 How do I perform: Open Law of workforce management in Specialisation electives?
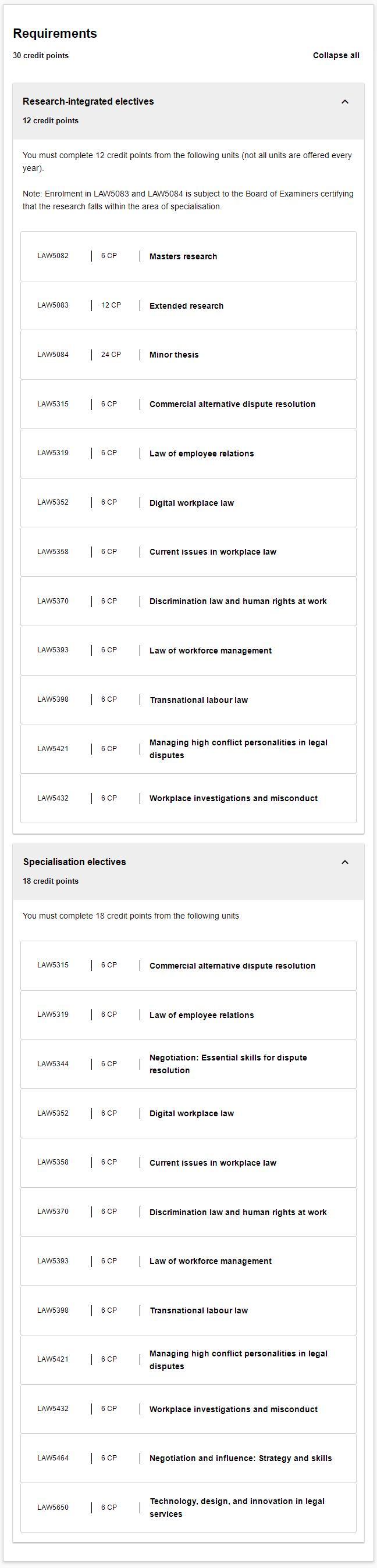click(188, 1261)
